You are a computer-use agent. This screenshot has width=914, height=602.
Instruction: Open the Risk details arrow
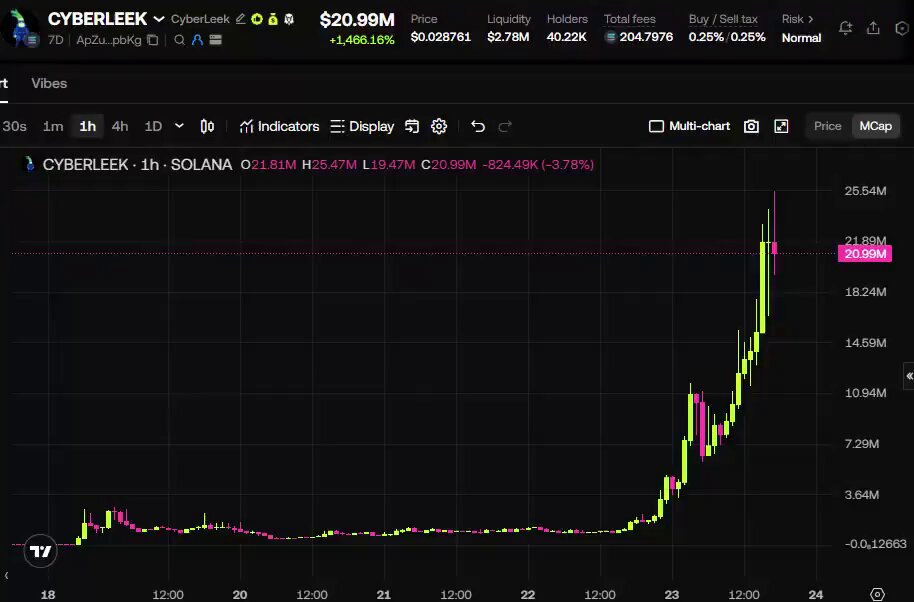(810, 19)
